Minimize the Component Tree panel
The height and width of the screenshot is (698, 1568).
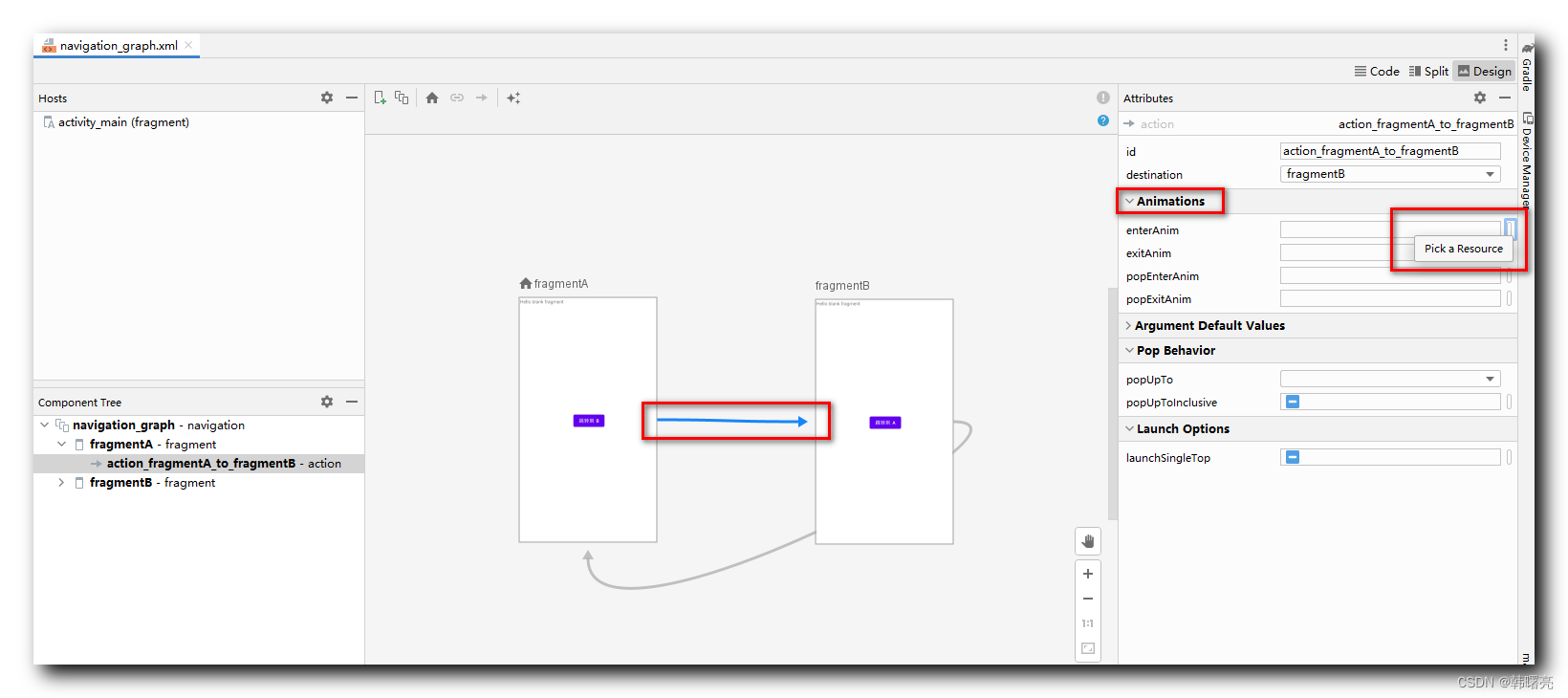[x=352, y=402]
